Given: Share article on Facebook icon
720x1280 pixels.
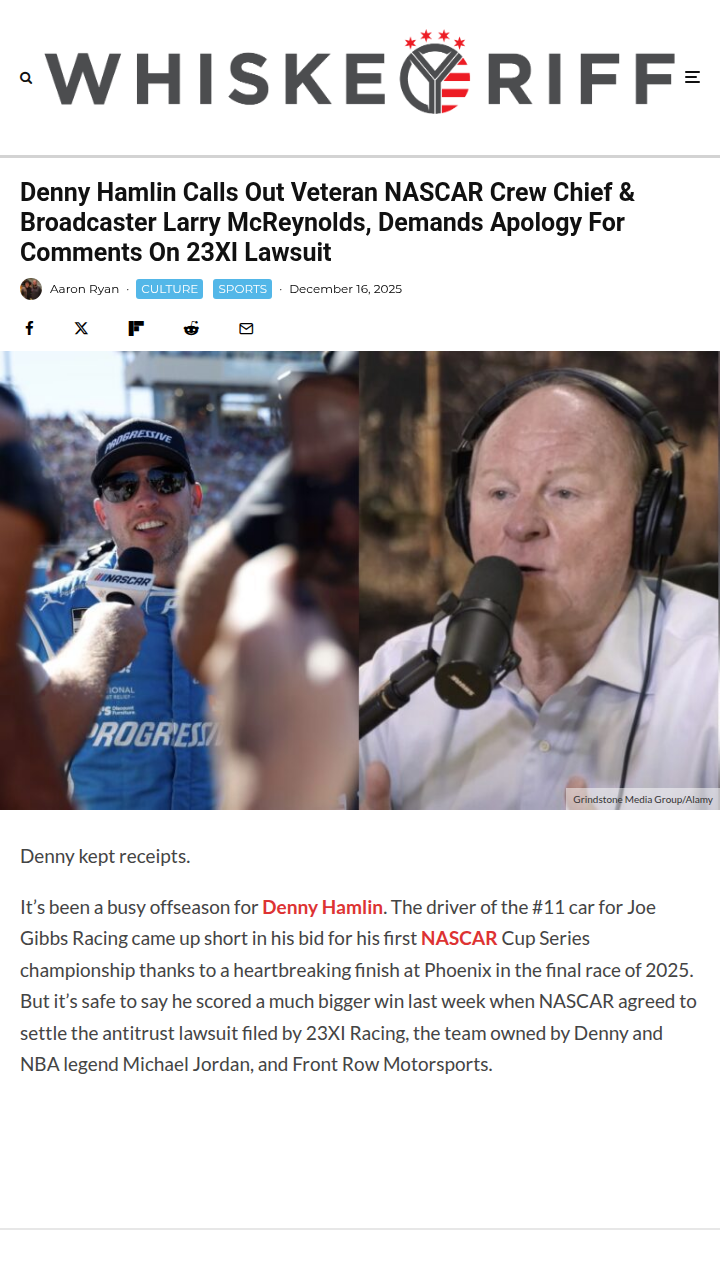Looking at the screenshot, I should (x=29, y=328).
